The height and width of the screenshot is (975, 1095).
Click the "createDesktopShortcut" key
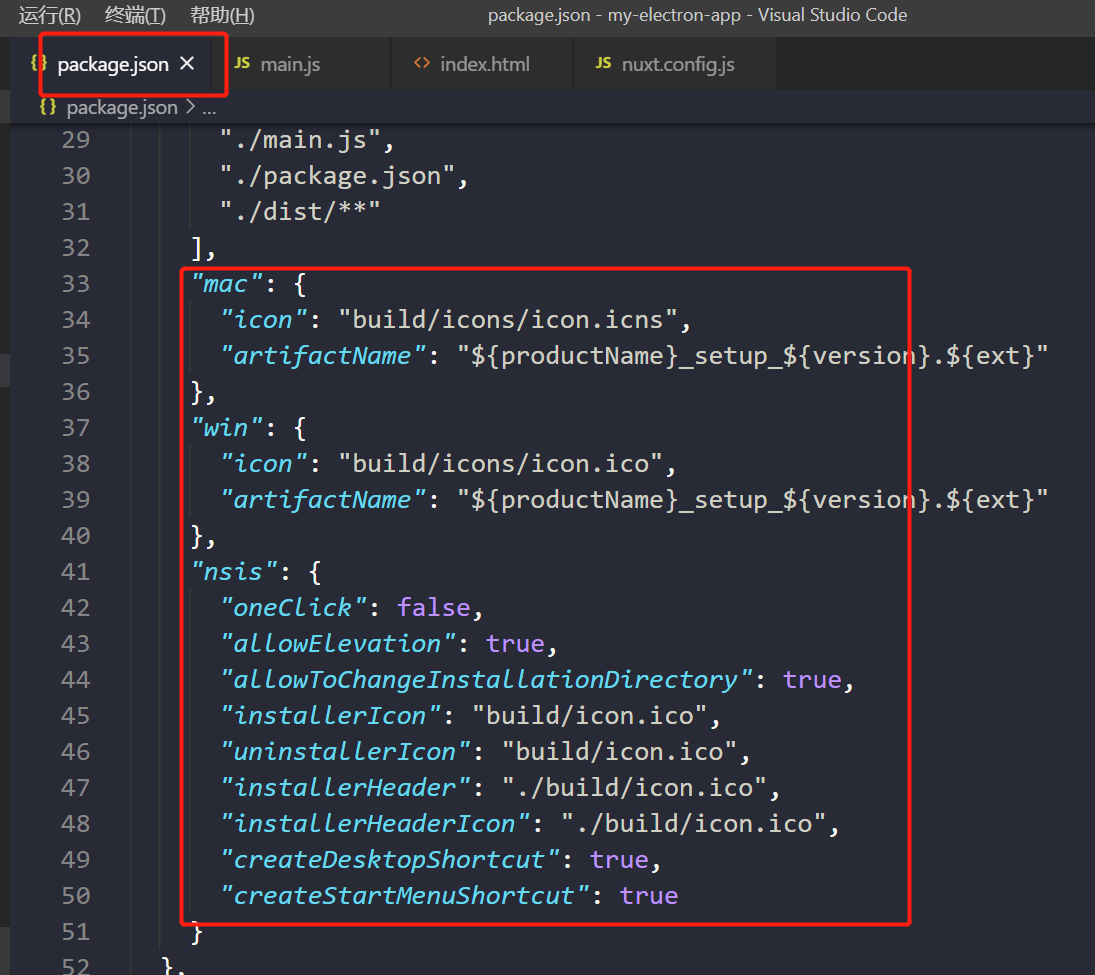click(390, 860)
